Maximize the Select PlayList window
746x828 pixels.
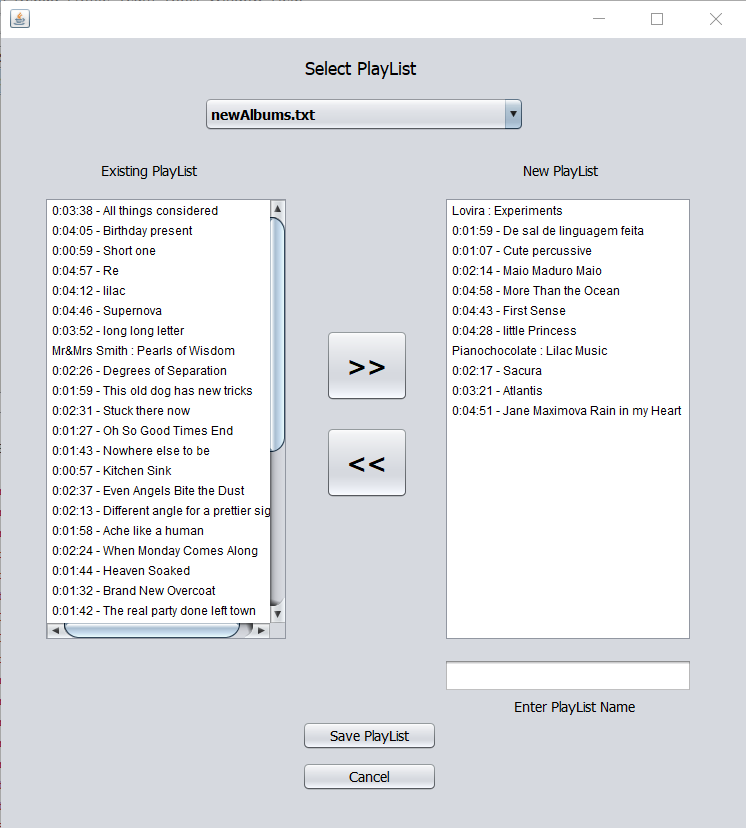tap(657, 19)
